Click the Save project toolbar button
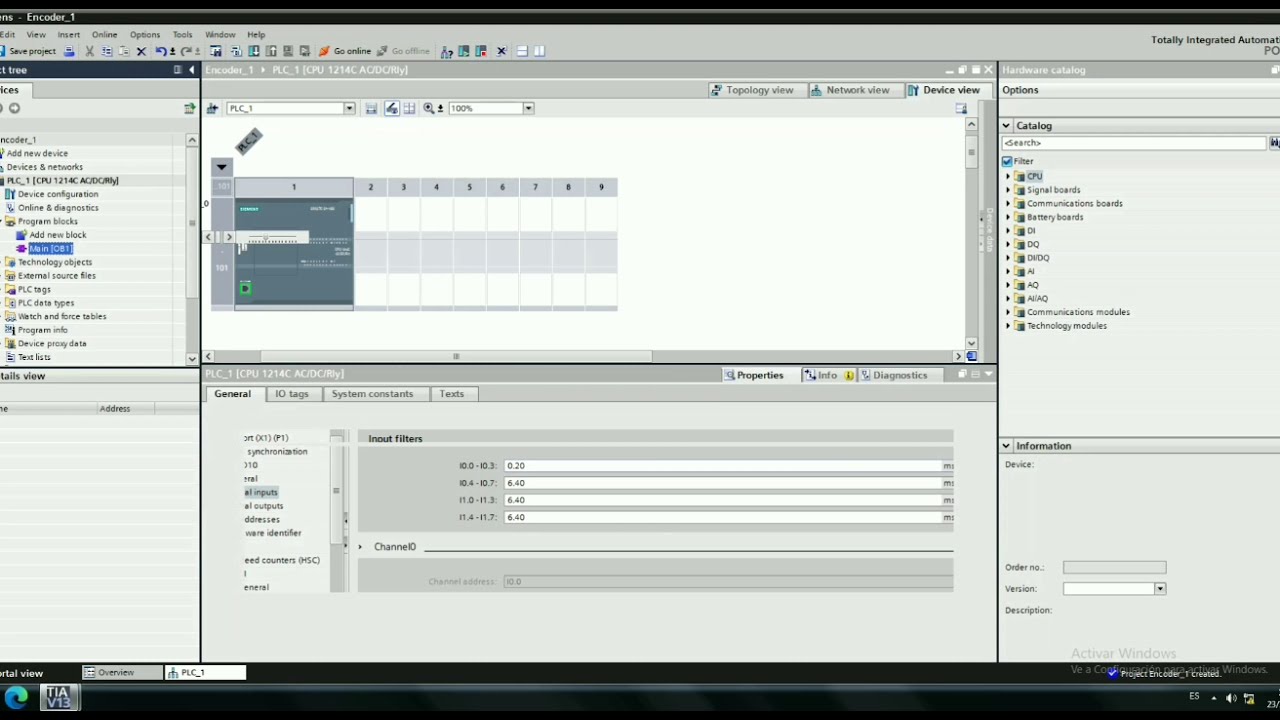The width and height of the screenshot is (1280, 720). pos(29,51)
